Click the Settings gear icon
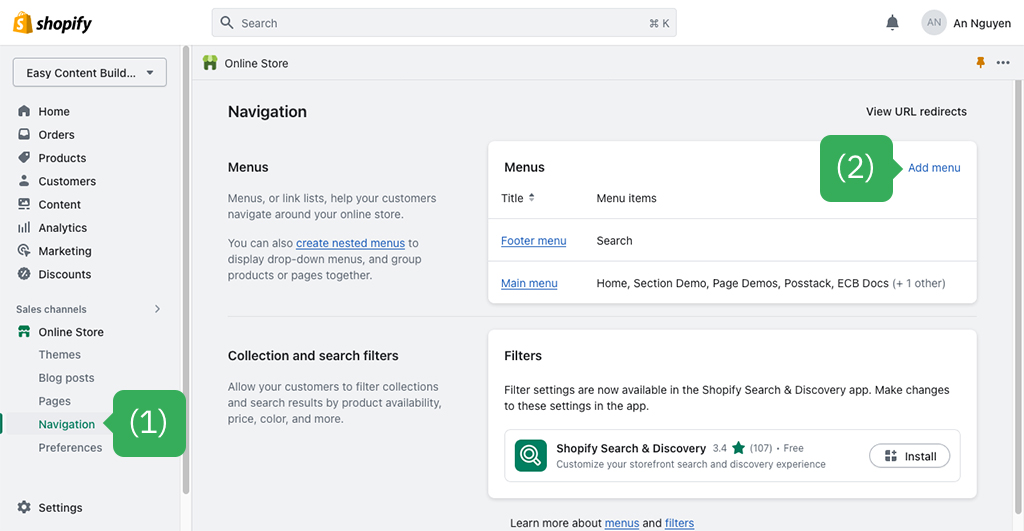 24,507
